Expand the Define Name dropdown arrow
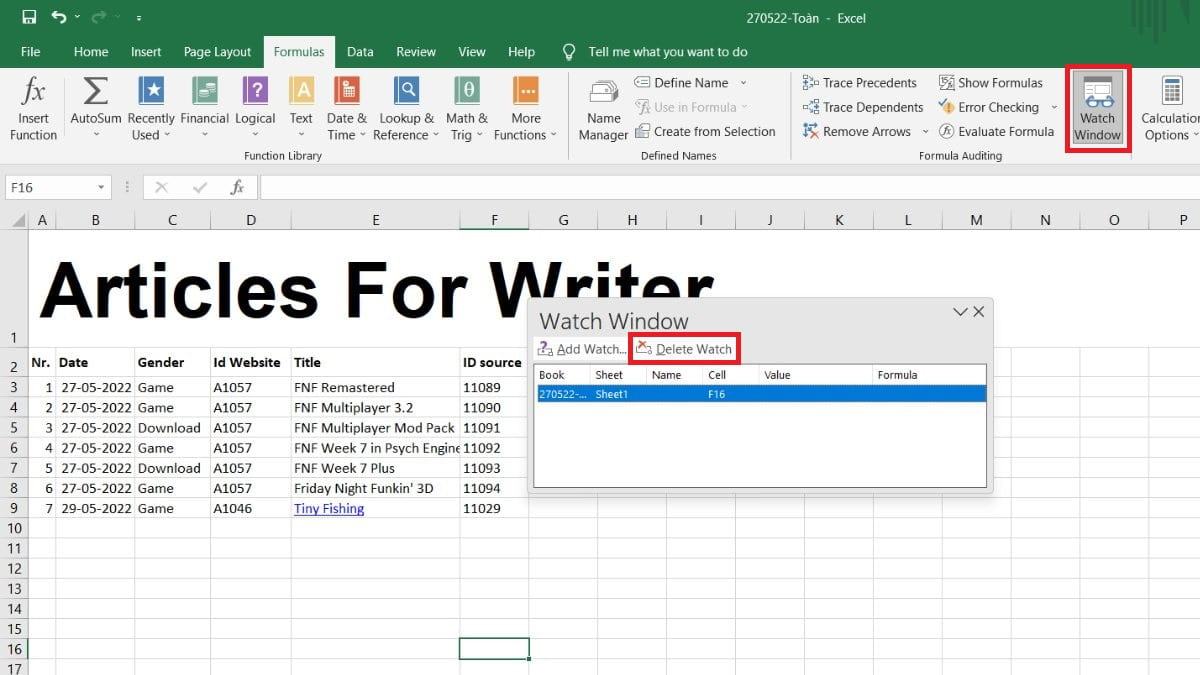 743,83
